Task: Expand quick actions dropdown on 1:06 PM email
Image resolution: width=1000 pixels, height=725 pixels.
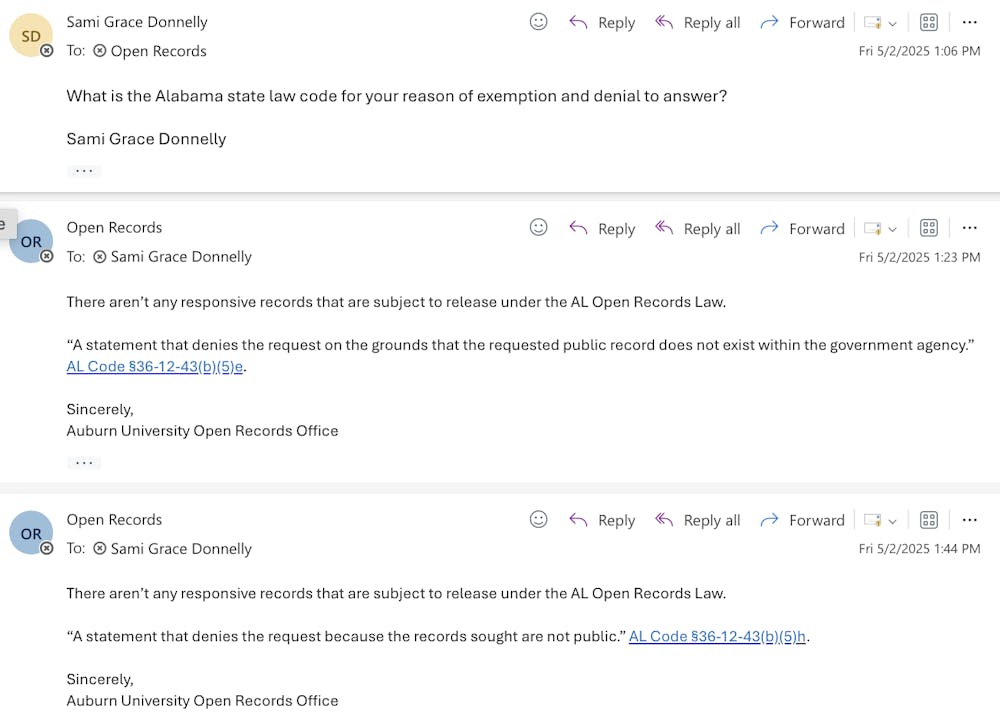Action: coord(881,22)
